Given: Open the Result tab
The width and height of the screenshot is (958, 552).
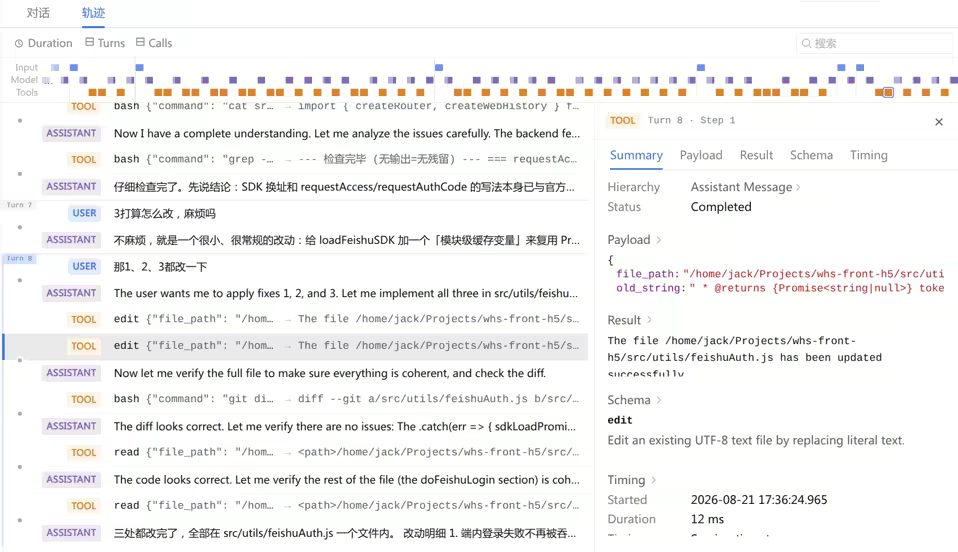Looking at the screenshot, I should 756,155.
